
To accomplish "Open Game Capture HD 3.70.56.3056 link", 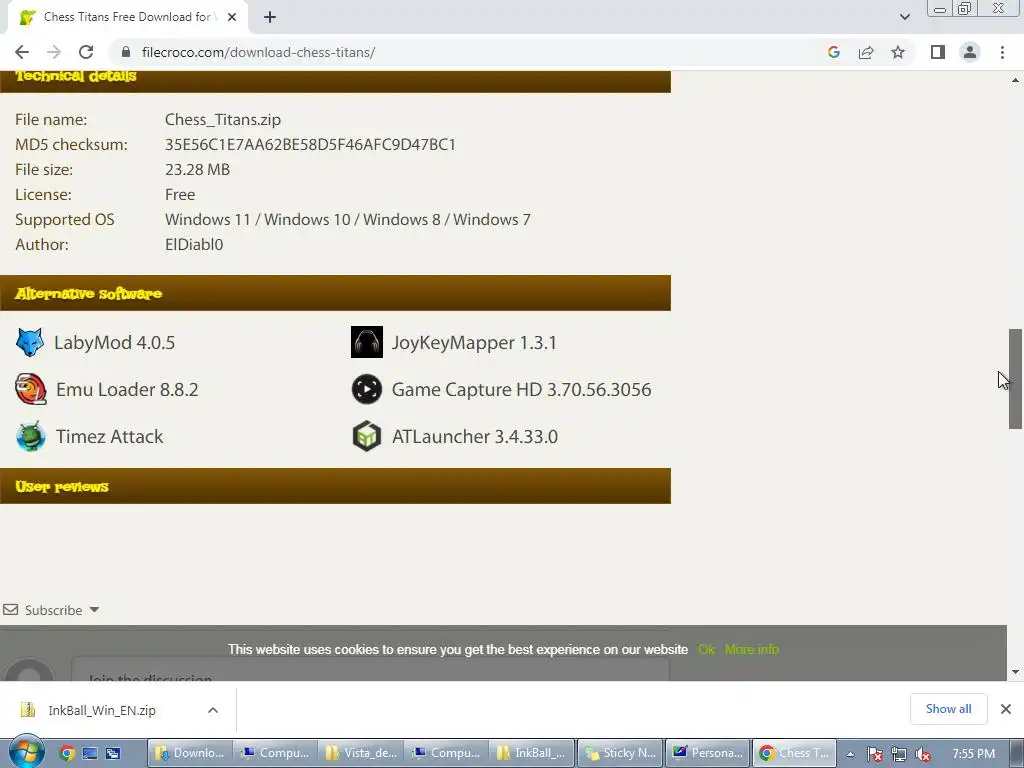I will click(521, 389).
